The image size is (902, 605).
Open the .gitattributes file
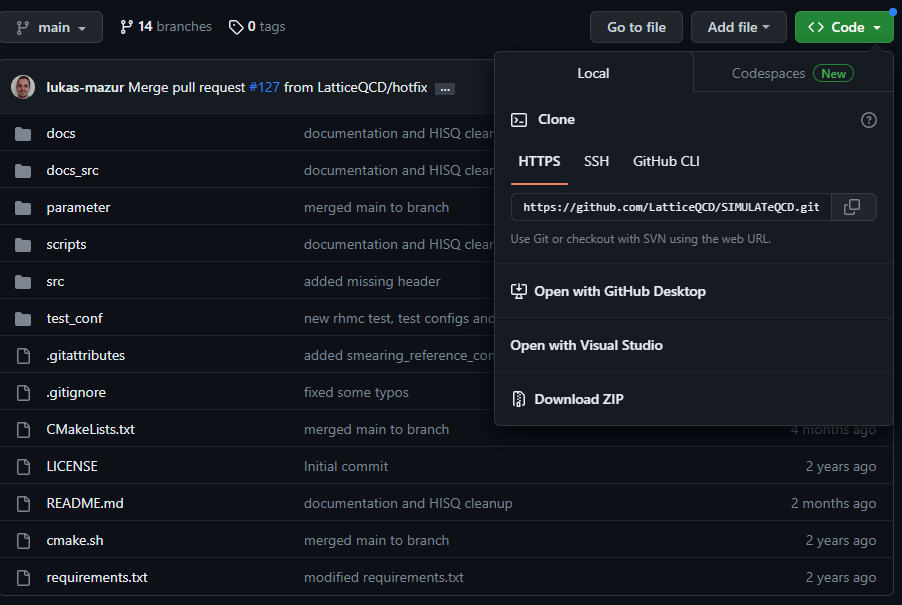point(86,355)
